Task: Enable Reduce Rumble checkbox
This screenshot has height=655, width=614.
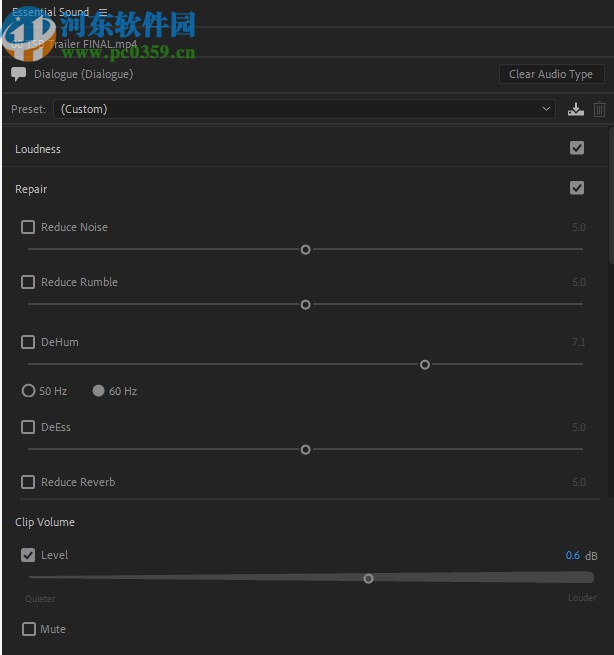Action: [x=28, y=282]
